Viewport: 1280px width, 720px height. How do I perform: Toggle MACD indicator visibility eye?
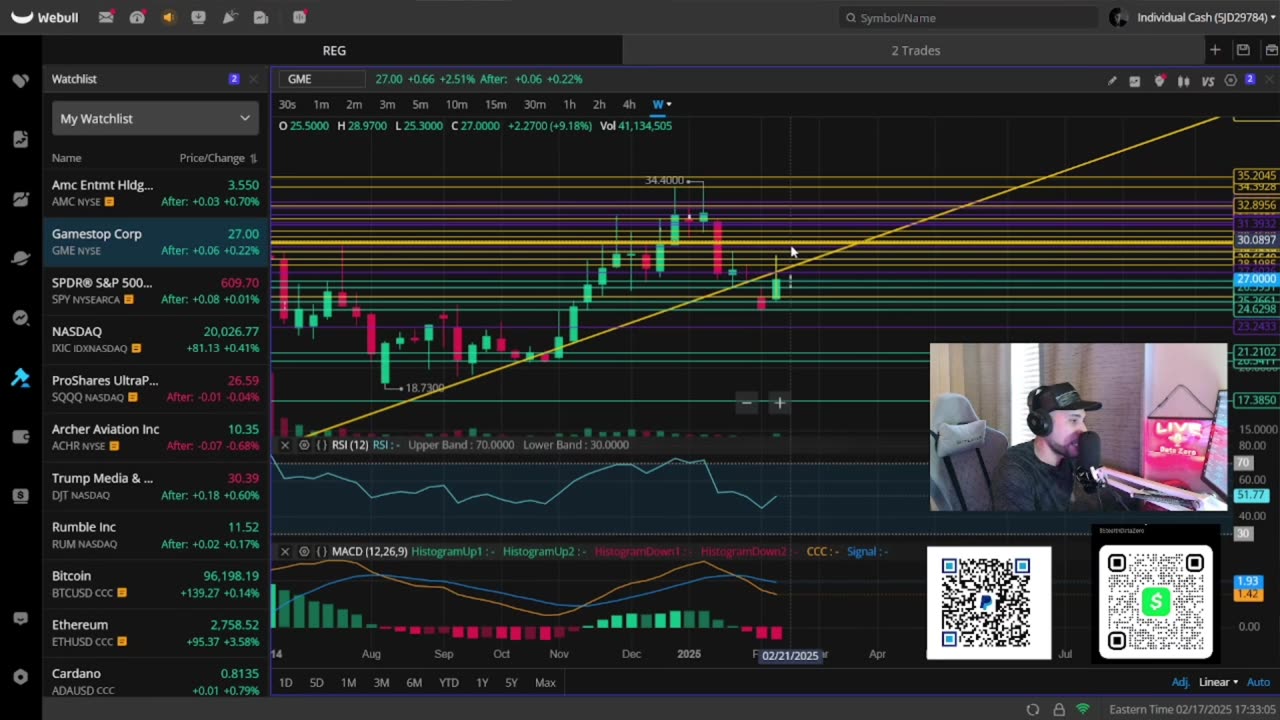tap(304, 552)
